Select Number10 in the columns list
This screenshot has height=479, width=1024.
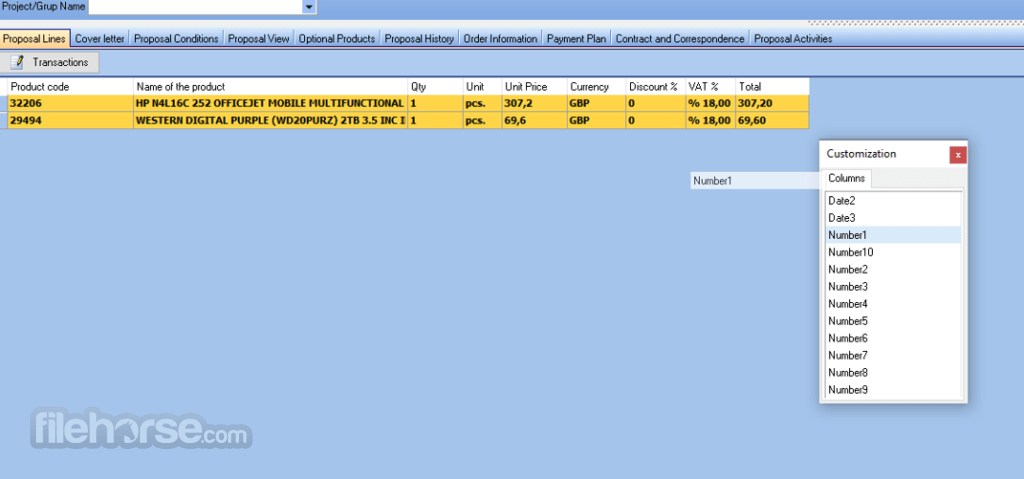[x=893, y=252]
